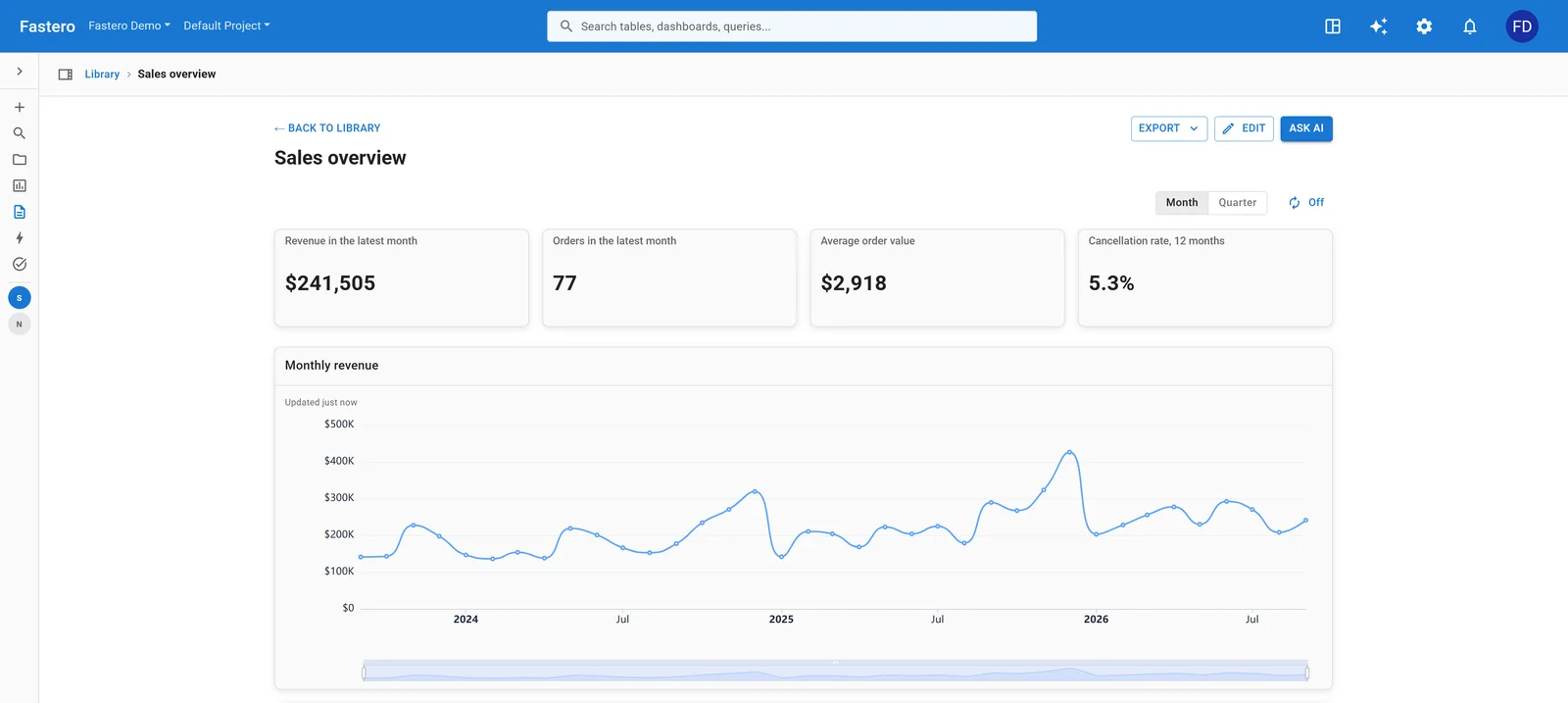Image resolution: width=1568 pixels, height=703 pixels.
Task: Select the Month granularity toggle
Action: pos(1182,203)
